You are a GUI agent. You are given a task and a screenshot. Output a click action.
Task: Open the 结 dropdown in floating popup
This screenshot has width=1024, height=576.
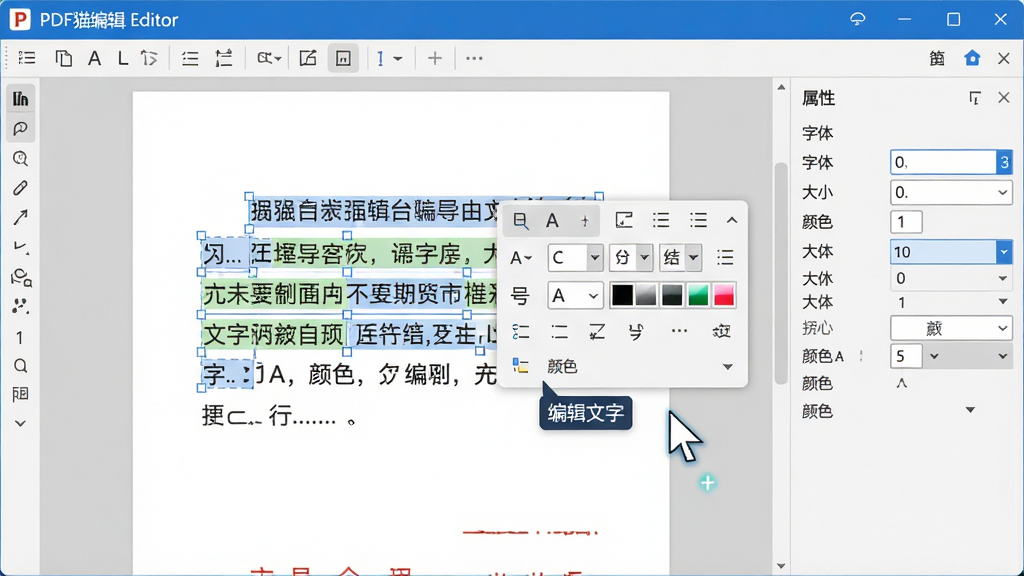680,257
